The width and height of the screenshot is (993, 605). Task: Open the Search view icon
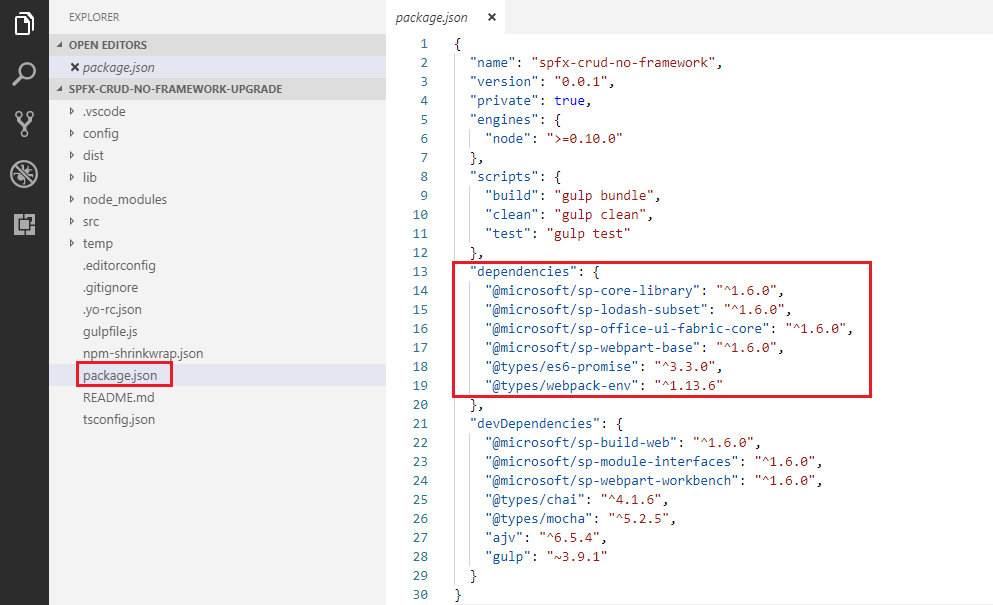(x=24, y=74)
